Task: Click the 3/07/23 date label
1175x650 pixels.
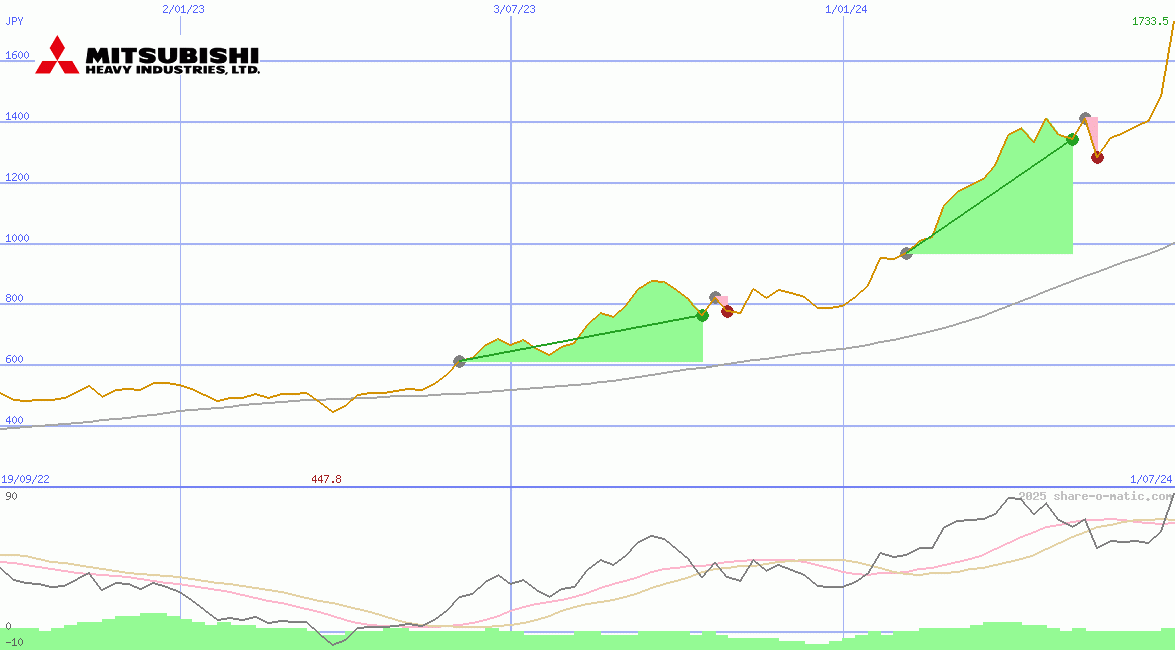Action: (x=515, y=9)
